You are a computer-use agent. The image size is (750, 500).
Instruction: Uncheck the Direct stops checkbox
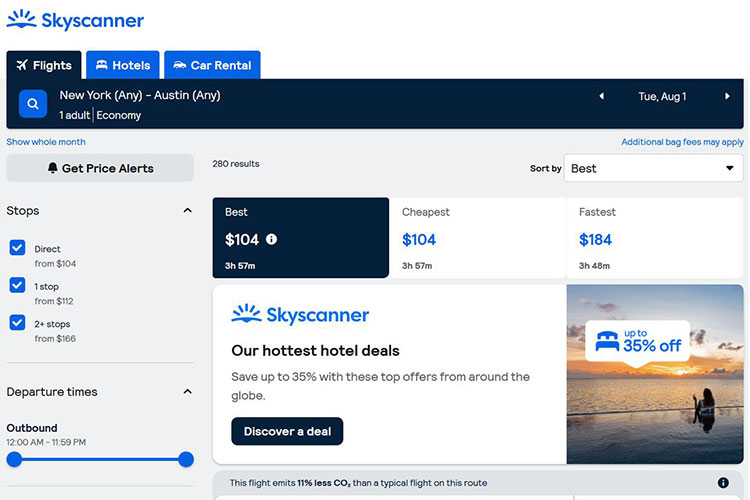coord(17,247)
